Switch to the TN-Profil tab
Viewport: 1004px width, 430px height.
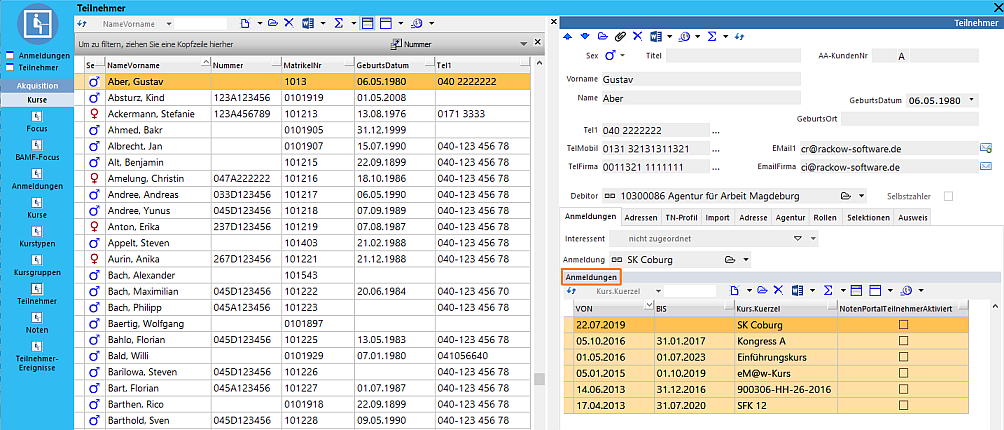(x=681, y=218)
